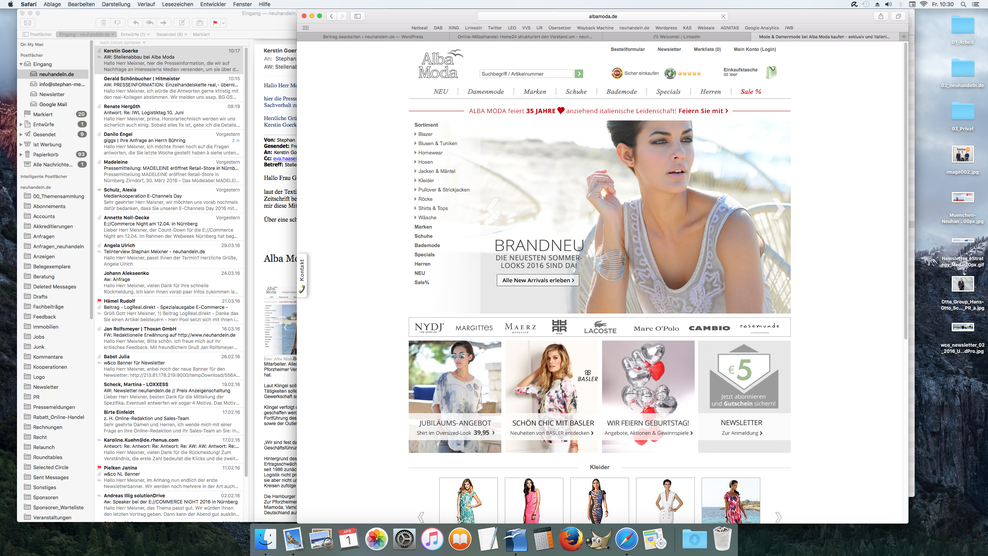Click the Suchbegriff / Artikelnummer search field
The image size is (988, 556).
[526, 74]
